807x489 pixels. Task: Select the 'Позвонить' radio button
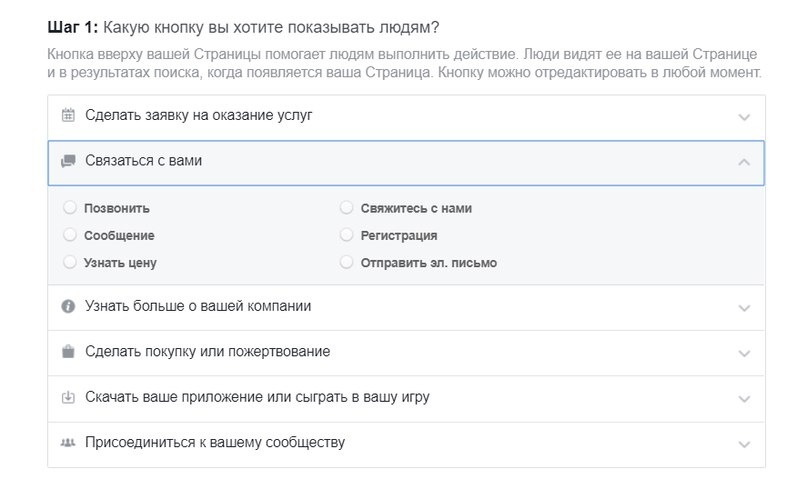coord(69,208)
